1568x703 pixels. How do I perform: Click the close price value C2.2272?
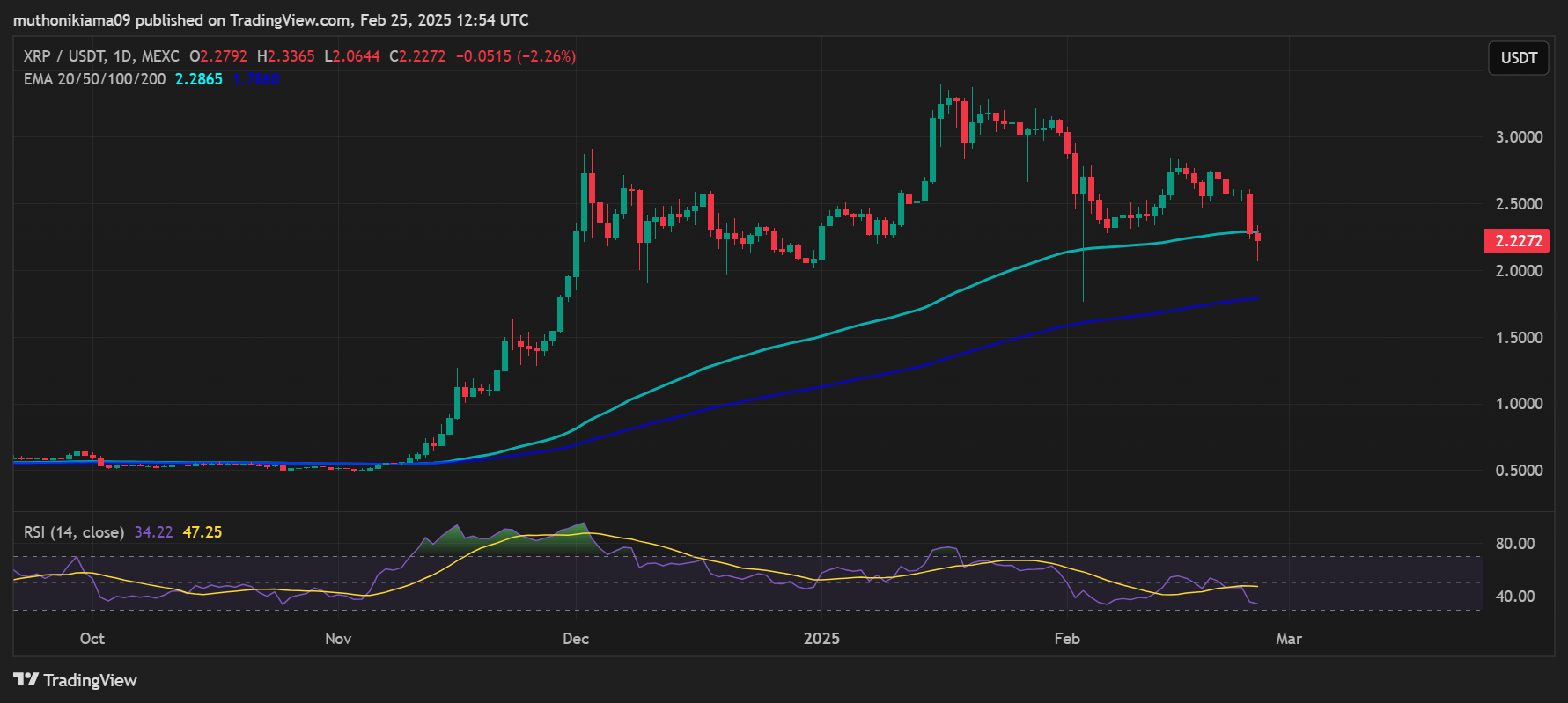point(417,56)
